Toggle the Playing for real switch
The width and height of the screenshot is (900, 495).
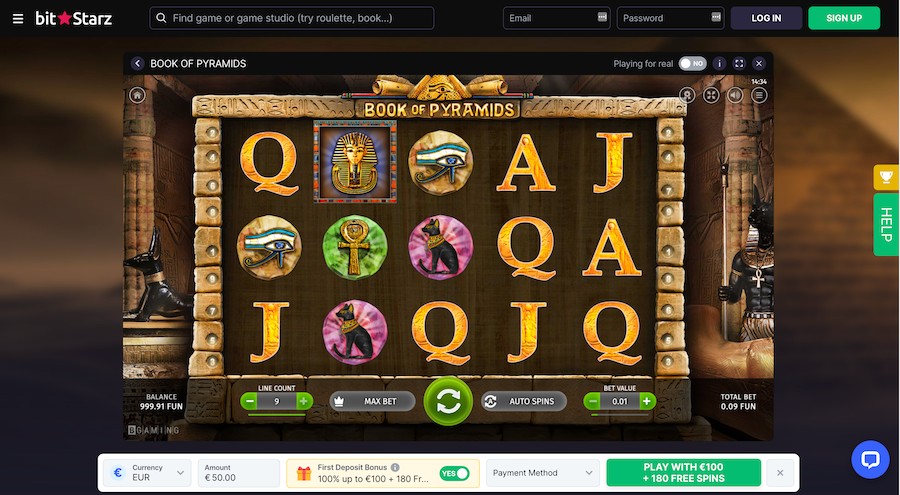(692, 64)
